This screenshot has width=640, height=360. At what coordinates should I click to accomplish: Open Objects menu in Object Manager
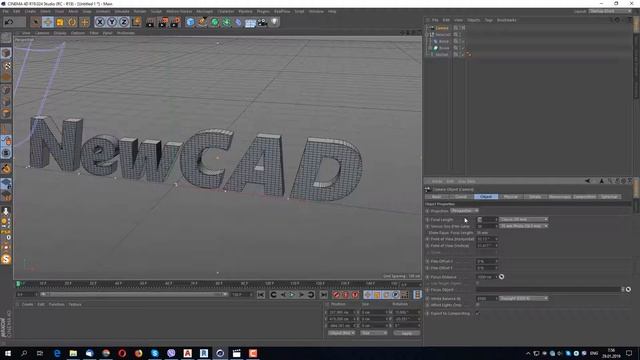473,20
